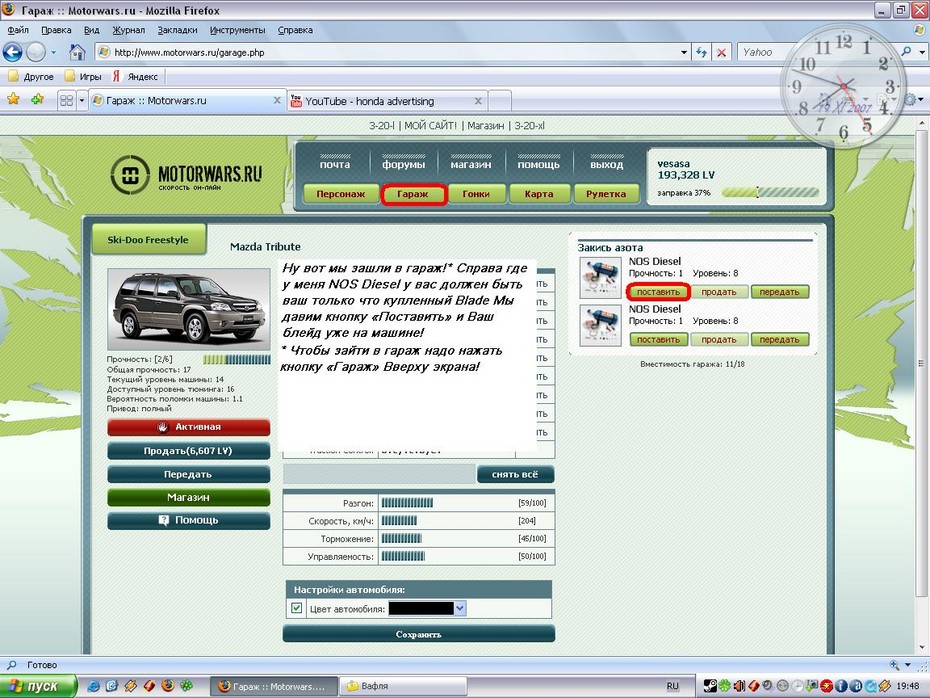Open the tab thumbnails grid icon
The image size is (930, 698).
coord(66,100)
